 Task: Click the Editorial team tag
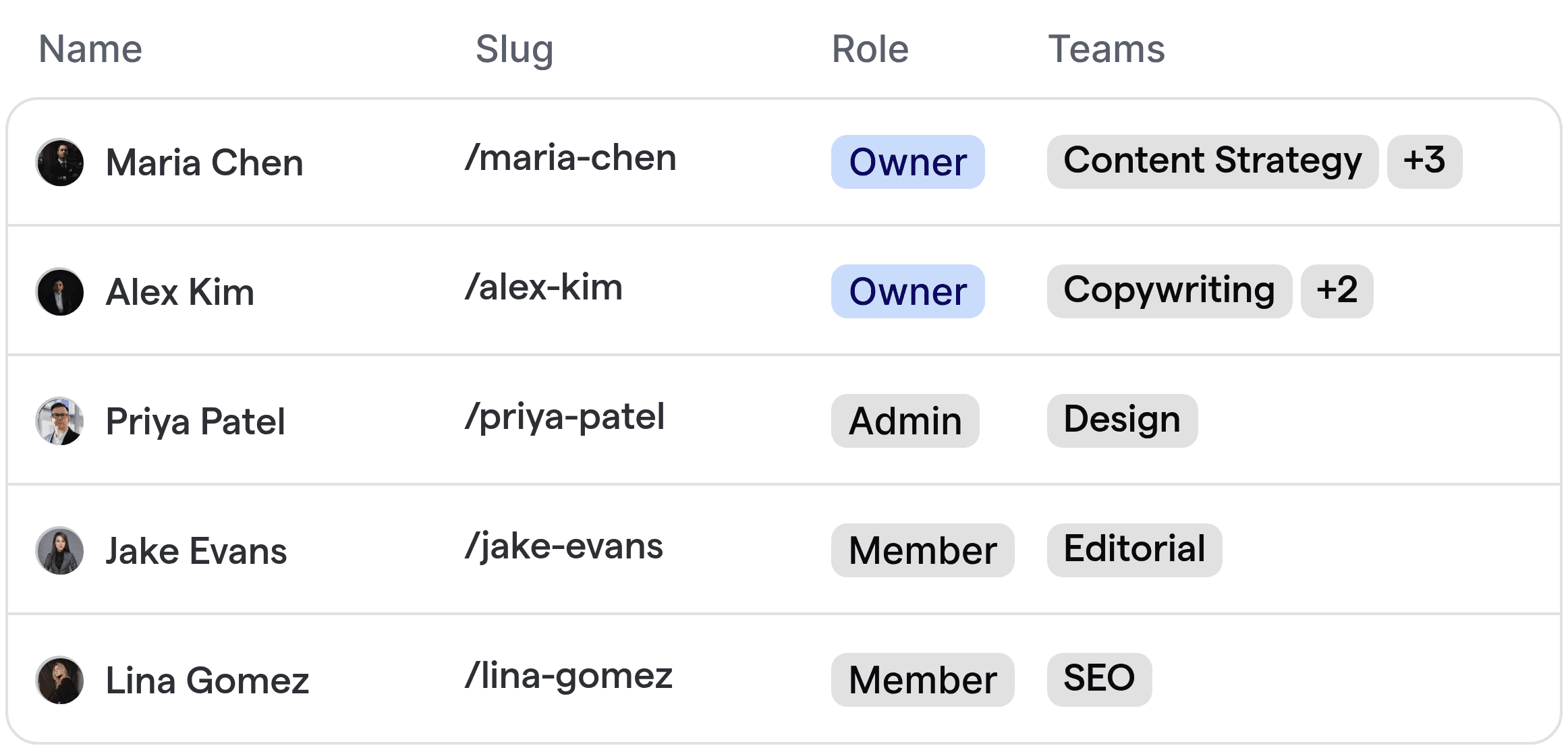tap(1133, 550)
